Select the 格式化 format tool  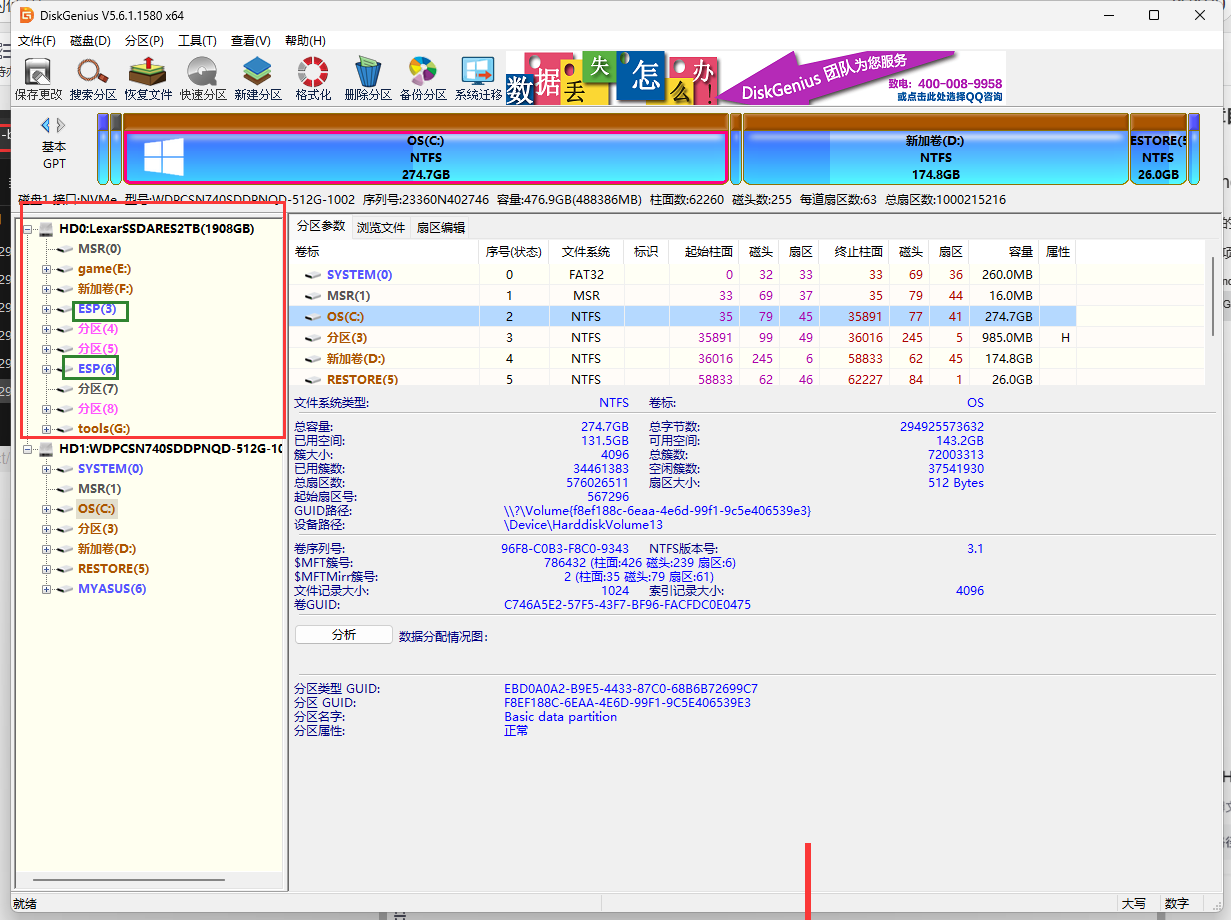point(313,79)
